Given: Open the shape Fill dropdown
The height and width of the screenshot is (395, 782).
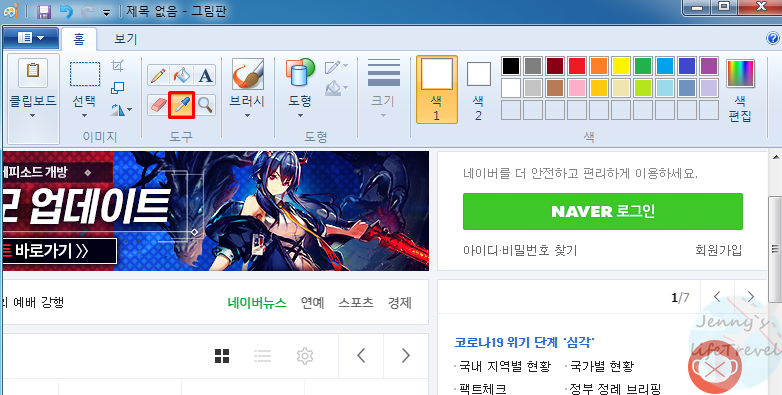Looking at the screenshot, I should (x=337, y=88).
